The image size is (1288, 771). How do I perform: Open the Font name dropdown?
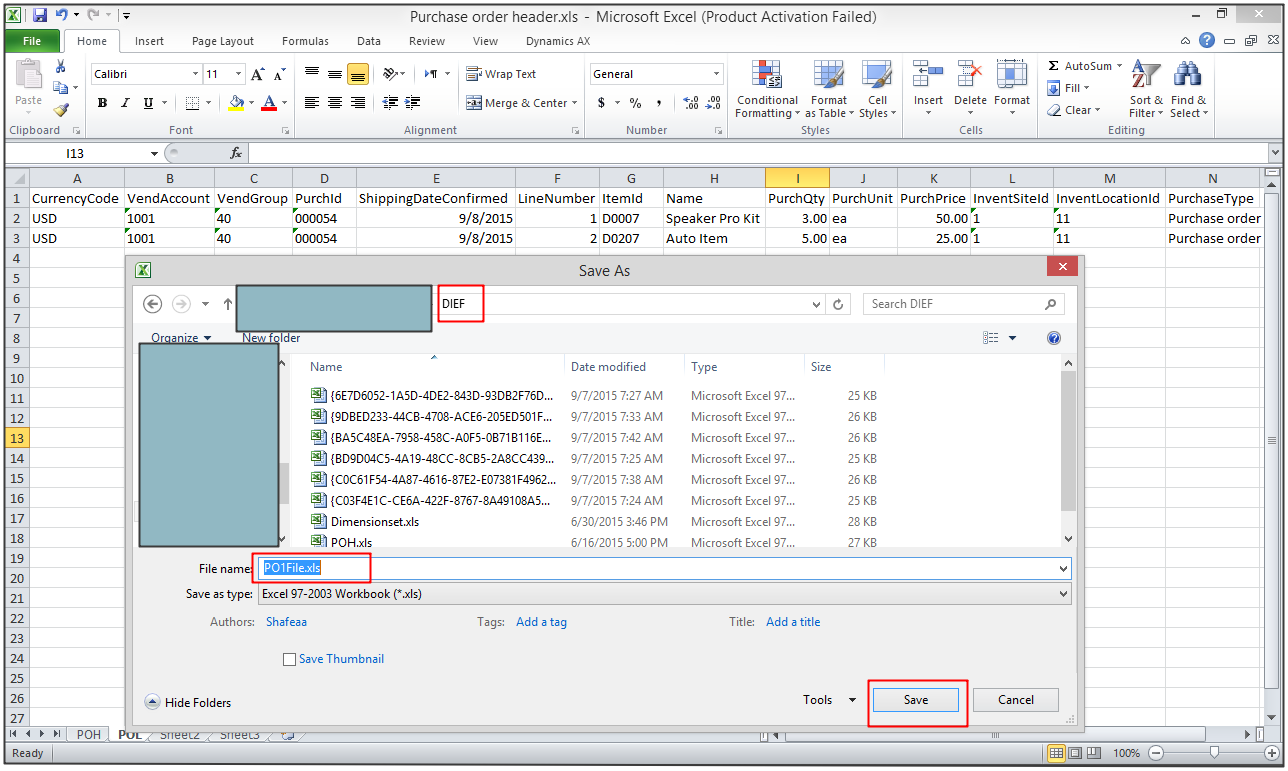point(195,74)
